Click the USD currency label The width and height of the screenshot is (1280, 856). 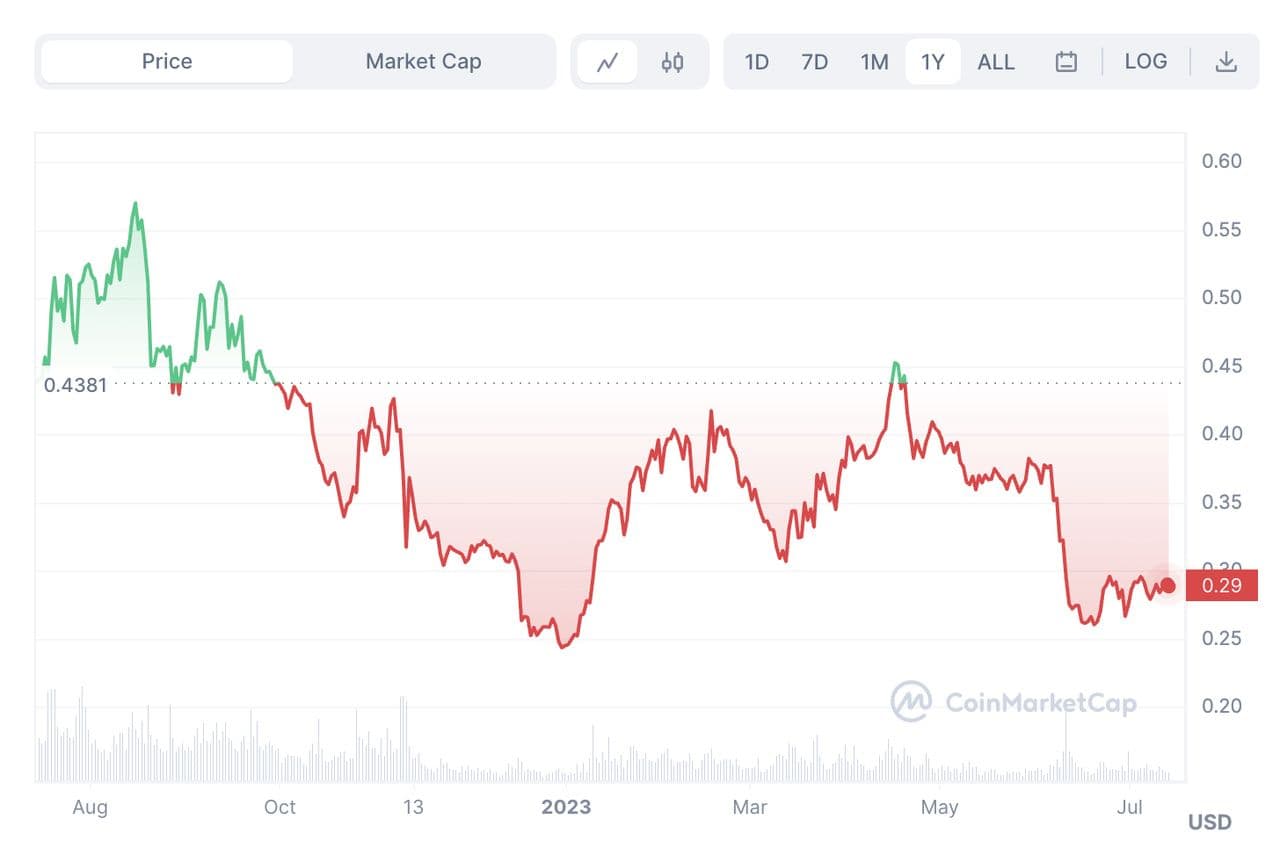tap(1209, 822)
